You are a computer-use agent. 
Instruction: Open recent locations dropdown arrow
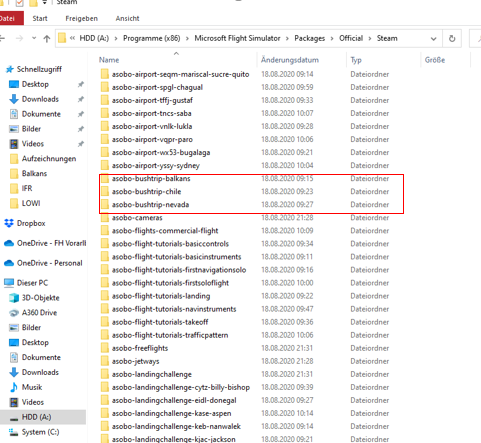click(x=34, y=38)
